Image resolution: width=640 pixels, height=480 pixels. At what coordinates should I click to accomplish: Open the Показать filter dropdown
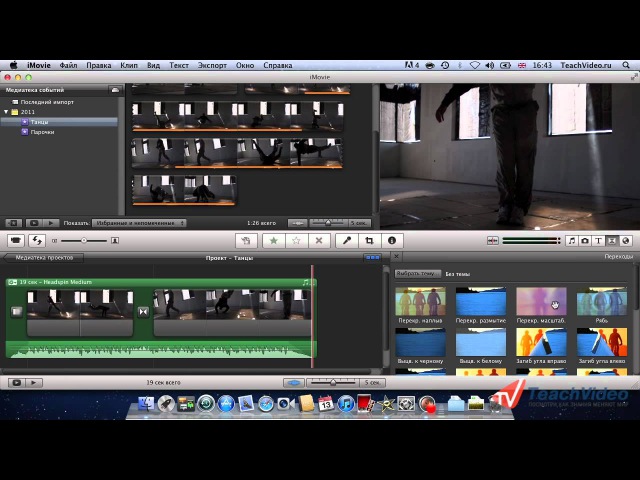pos(139,223)
